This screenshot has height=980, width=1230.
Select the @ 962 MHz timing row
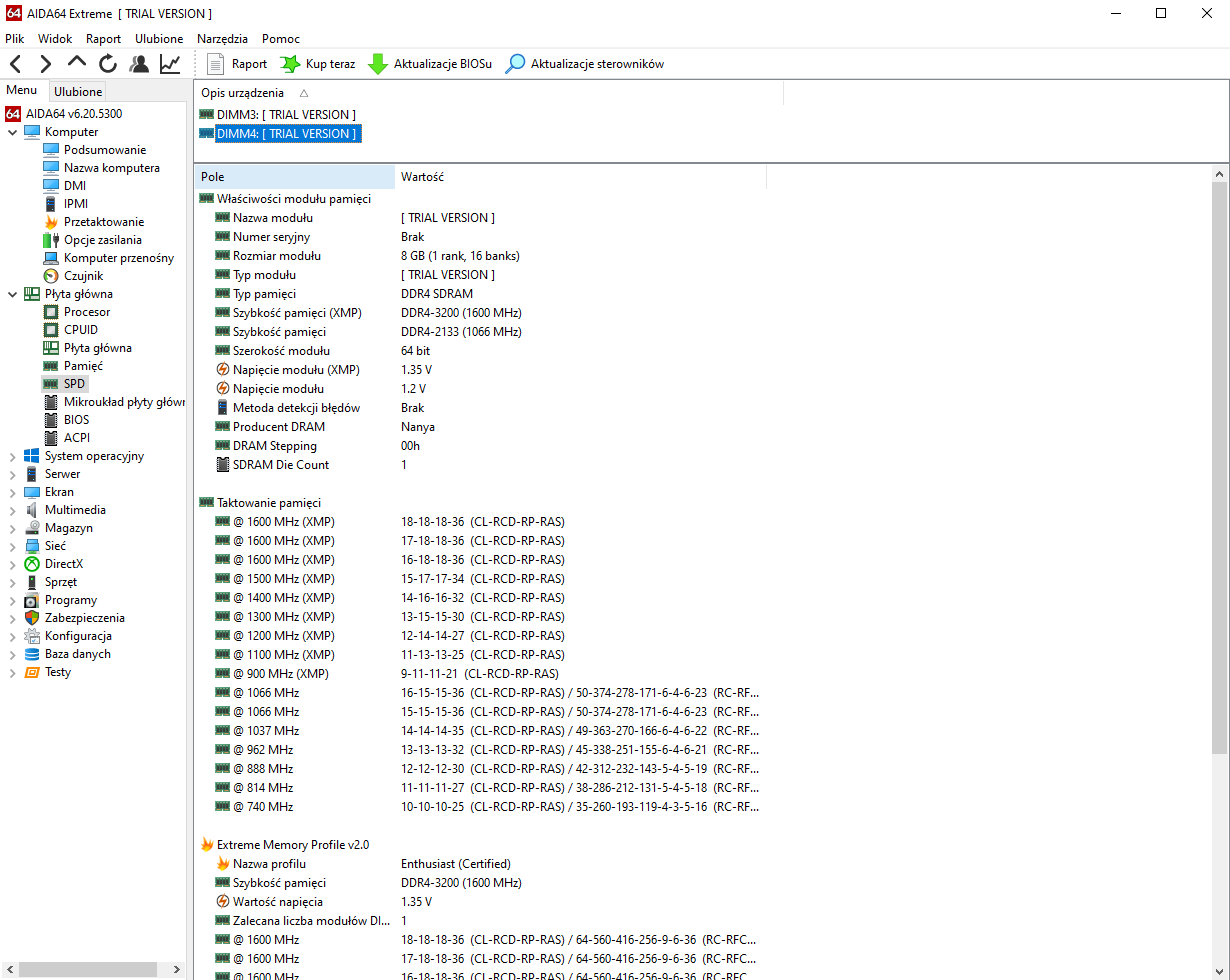(480, 750)
